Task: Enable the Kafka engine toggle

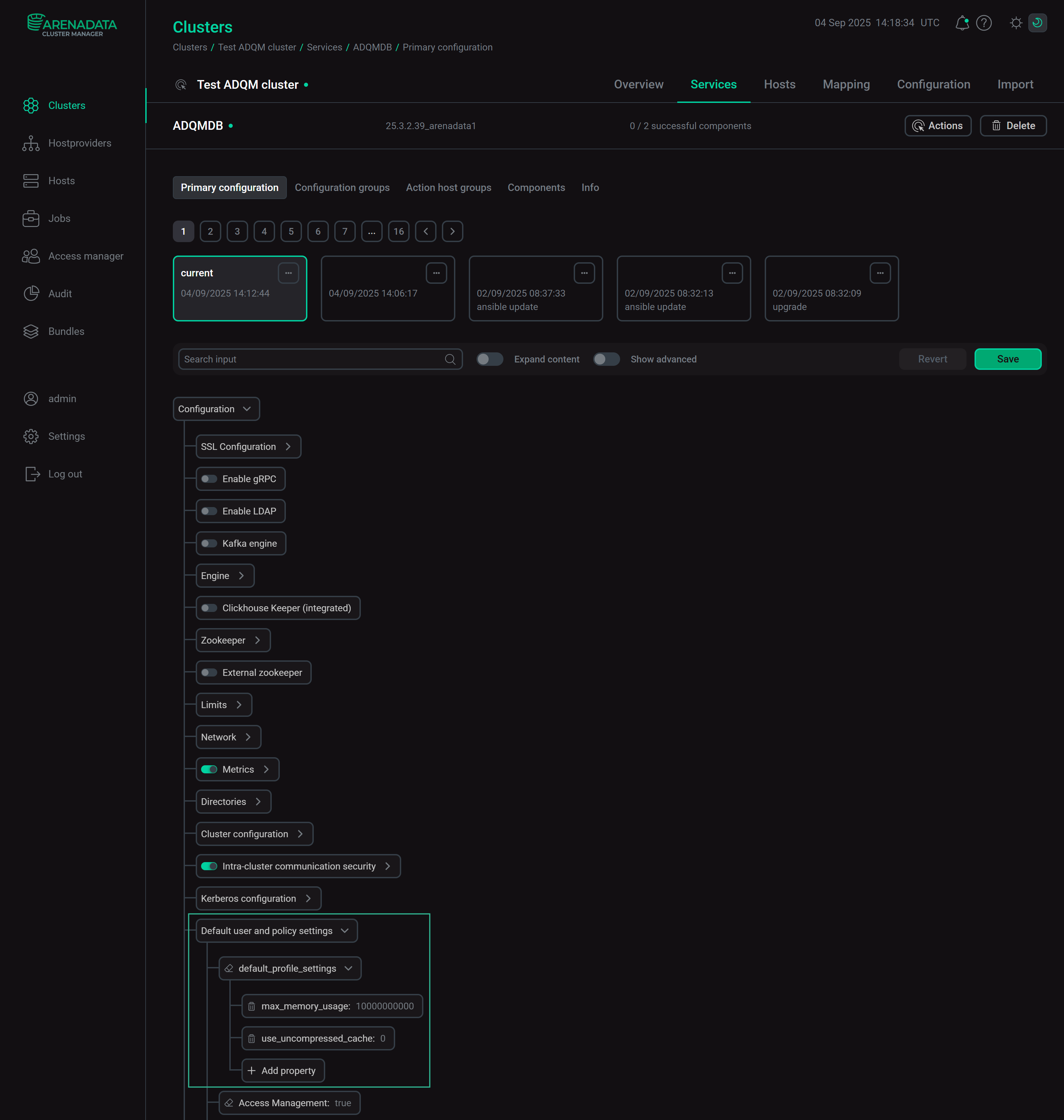Action: (x=209, y=543)
